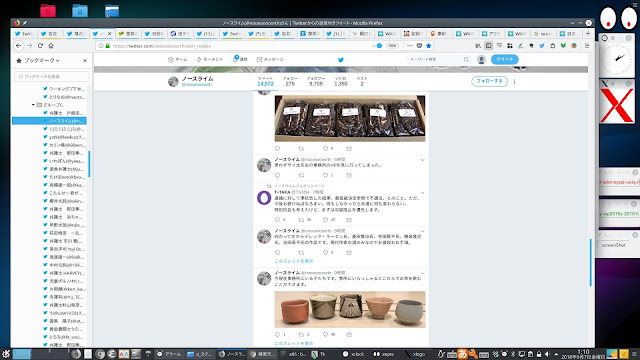
Task: Click the bookmarks sidebar scrollbar thumb
Action: tap(89, 164)
